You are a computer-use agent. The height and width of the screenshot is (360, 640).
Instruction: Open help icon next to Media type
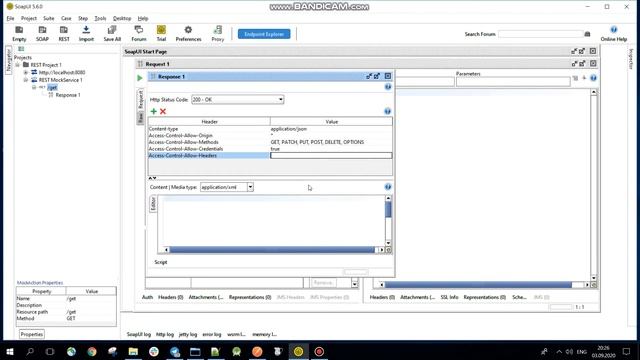click(x=388, y=187)
